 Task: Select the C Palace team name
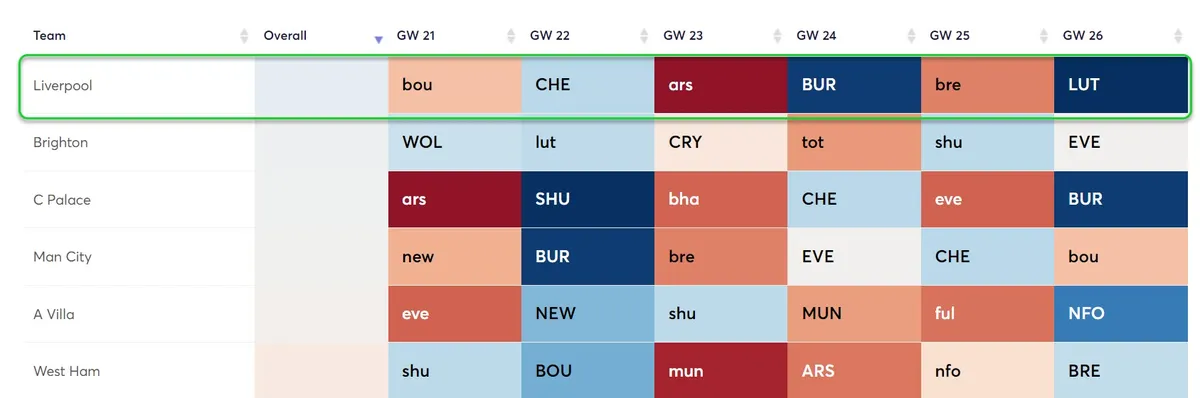(62, 200)
